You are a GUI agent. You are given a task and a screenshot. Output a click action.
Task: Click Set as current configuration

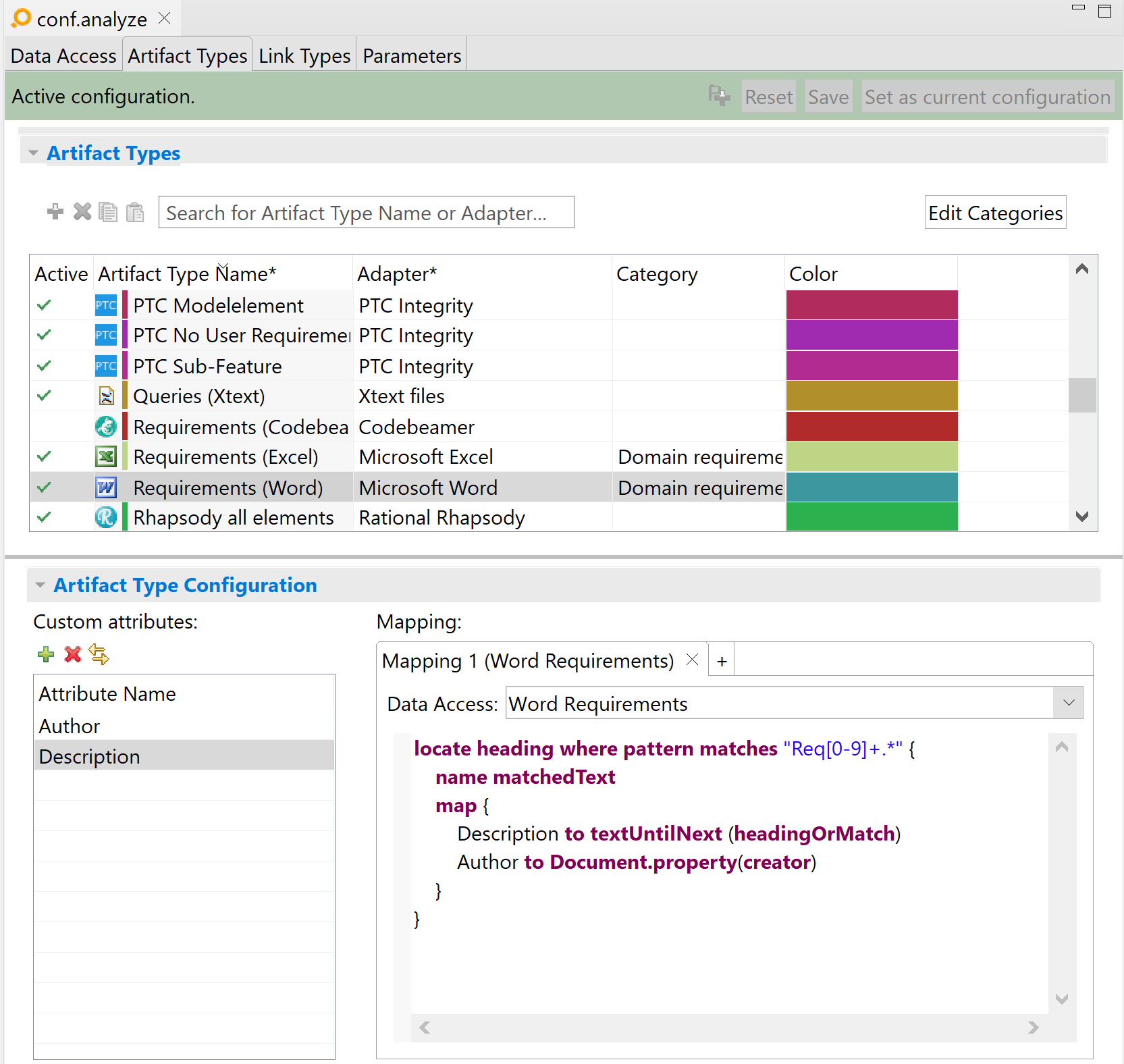click(x=988, y=97)
